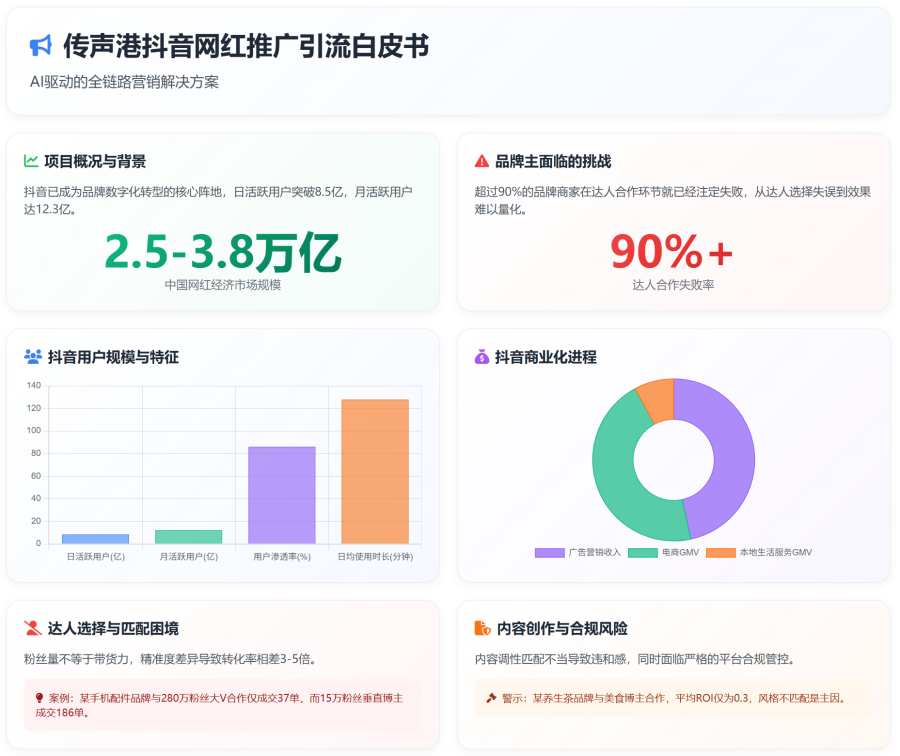
Task: Click the megaphone icon beside the whitepaper title
Action: [x=40, y=46]
